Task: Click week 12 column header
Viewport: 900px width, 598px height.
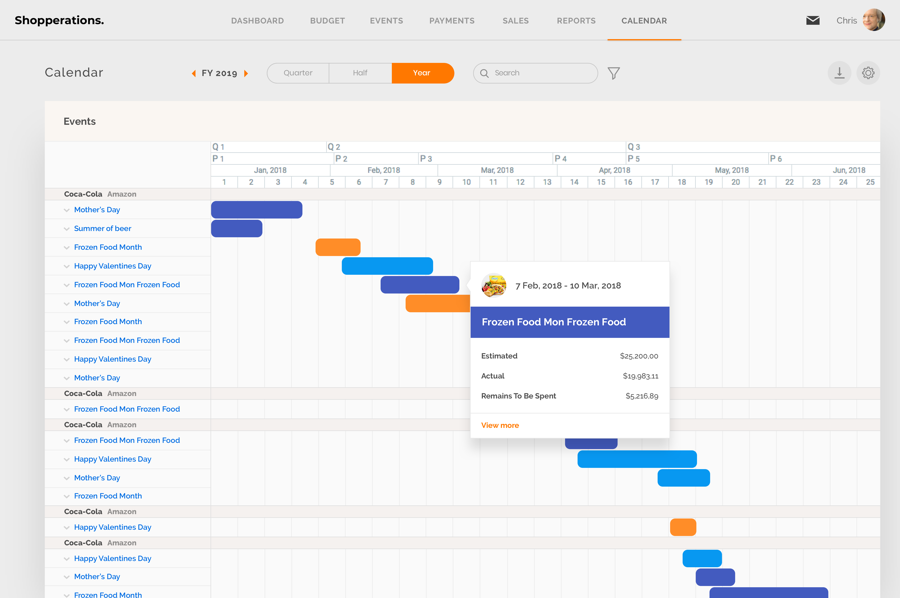Action: click(x=520, y=182)
